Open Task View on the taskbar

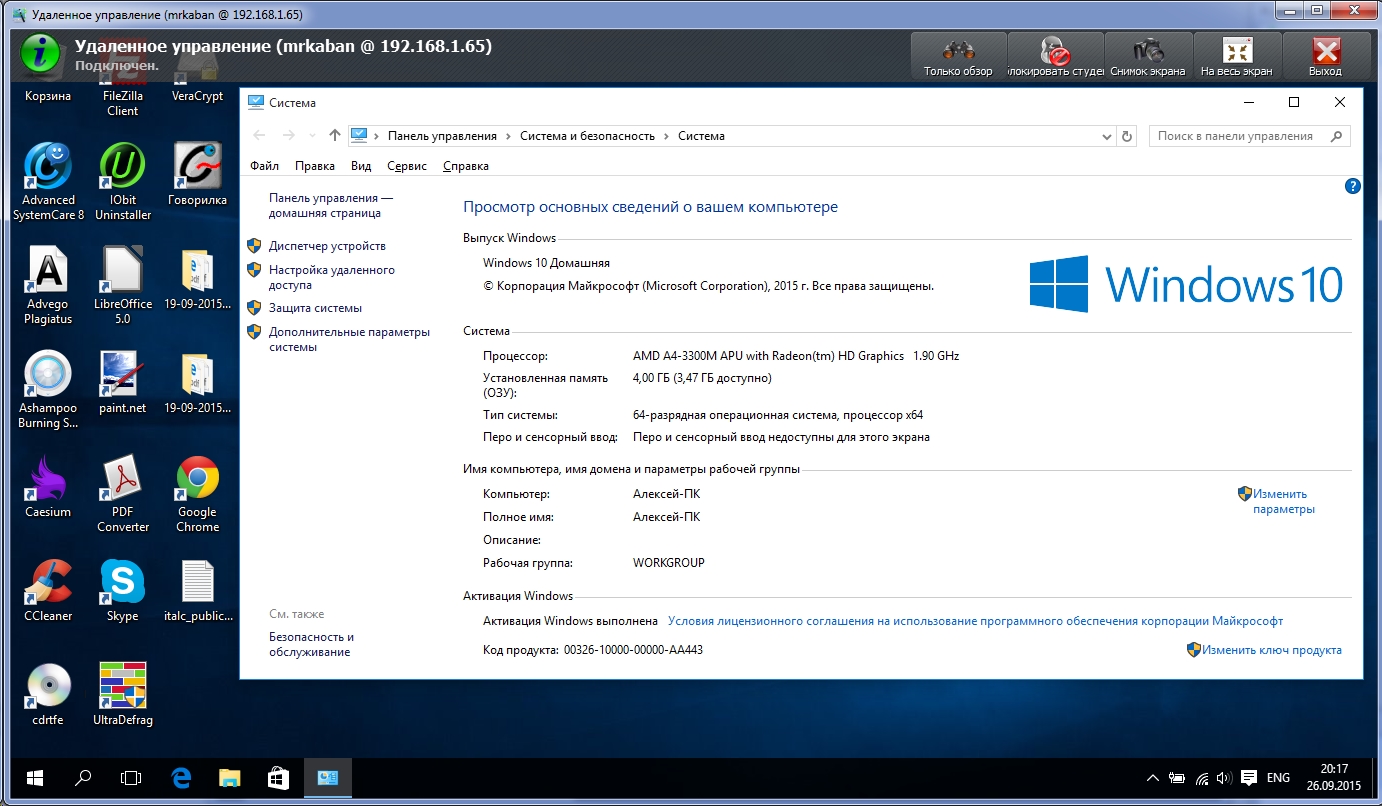coord(131,778)
